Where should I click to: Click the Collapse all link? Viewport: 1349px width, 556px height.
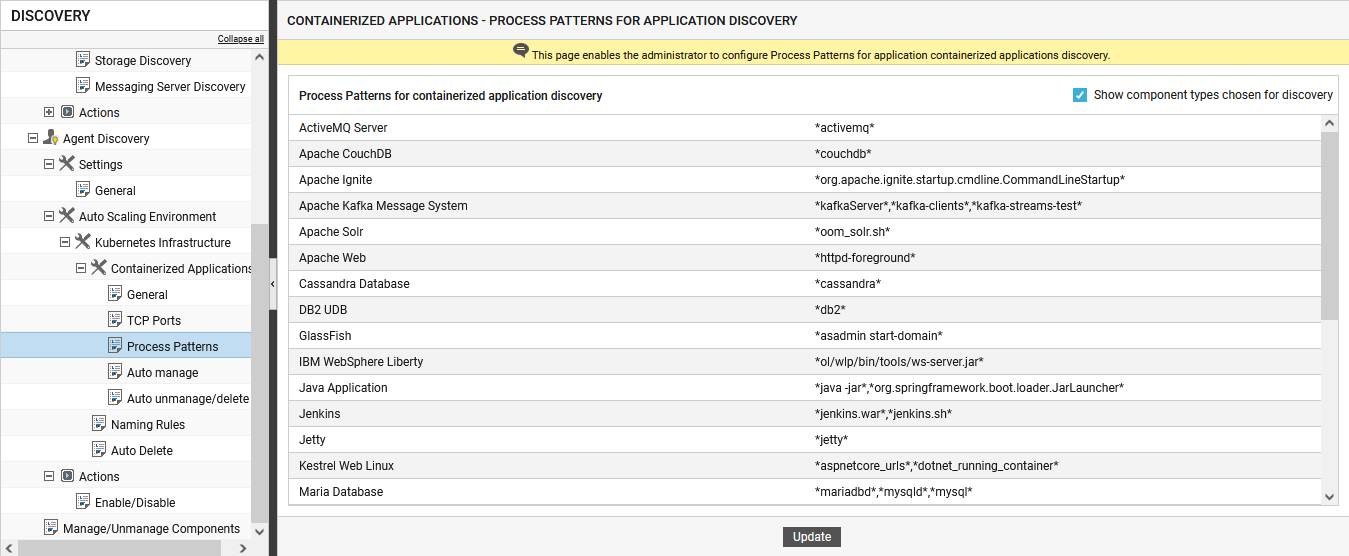pos(241,39)
